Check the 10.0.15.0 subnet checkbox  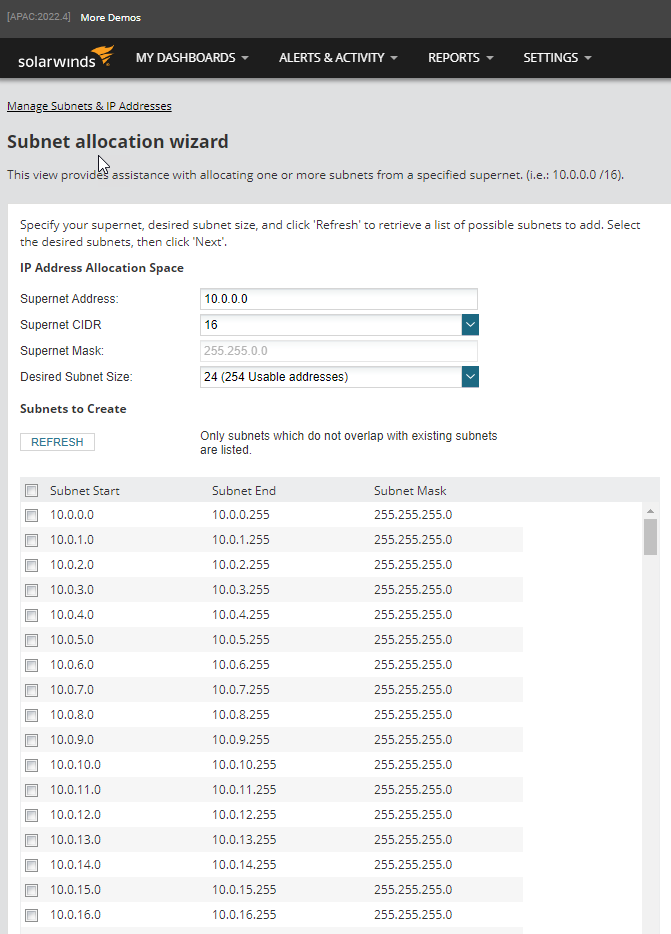(32, 891)
